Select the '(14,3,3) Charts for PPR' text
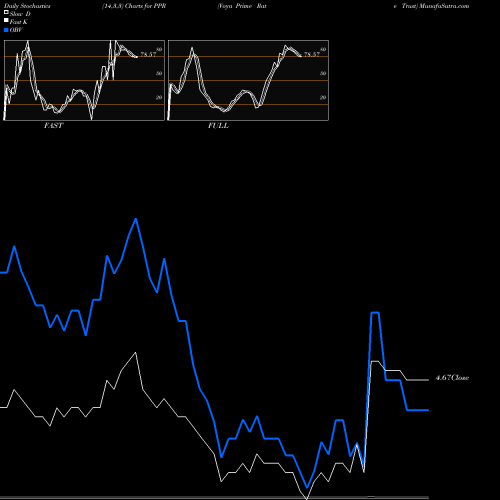 (134, 6)
